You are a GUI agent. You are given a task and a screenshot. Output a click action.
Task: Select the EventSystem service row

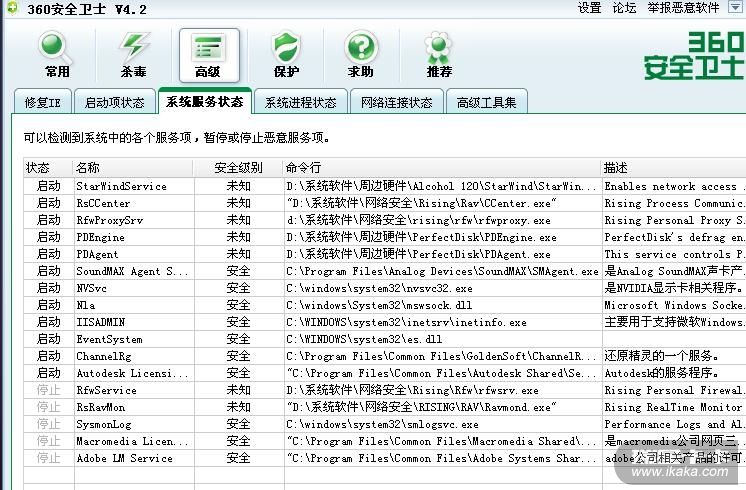384,339
